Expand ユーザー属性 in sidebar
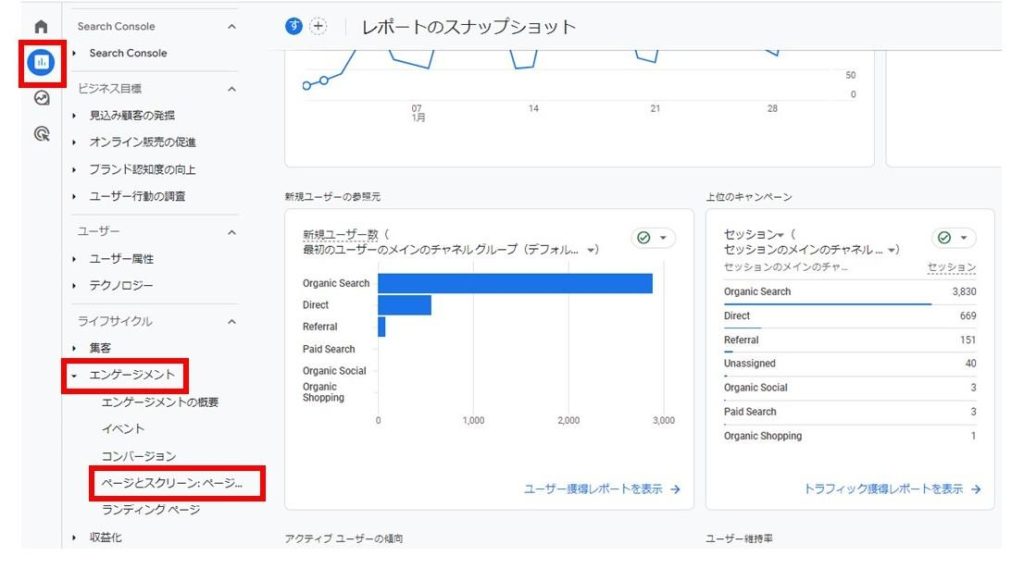Viewport: 1024px width, 569px height. coord(74,259)
